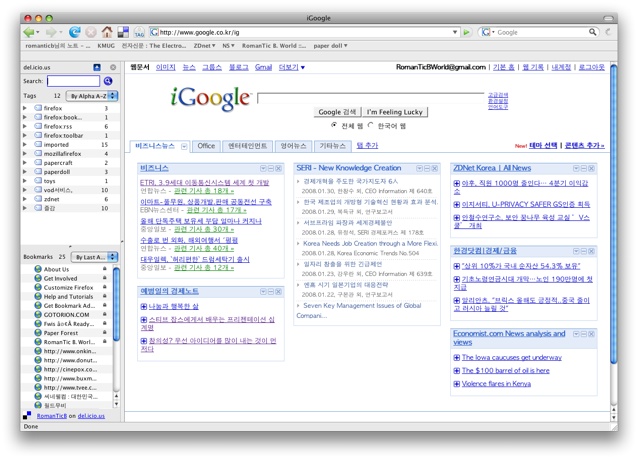638x459 pixels.
Task: Click the 탭 추가 link
Action: 367,145
